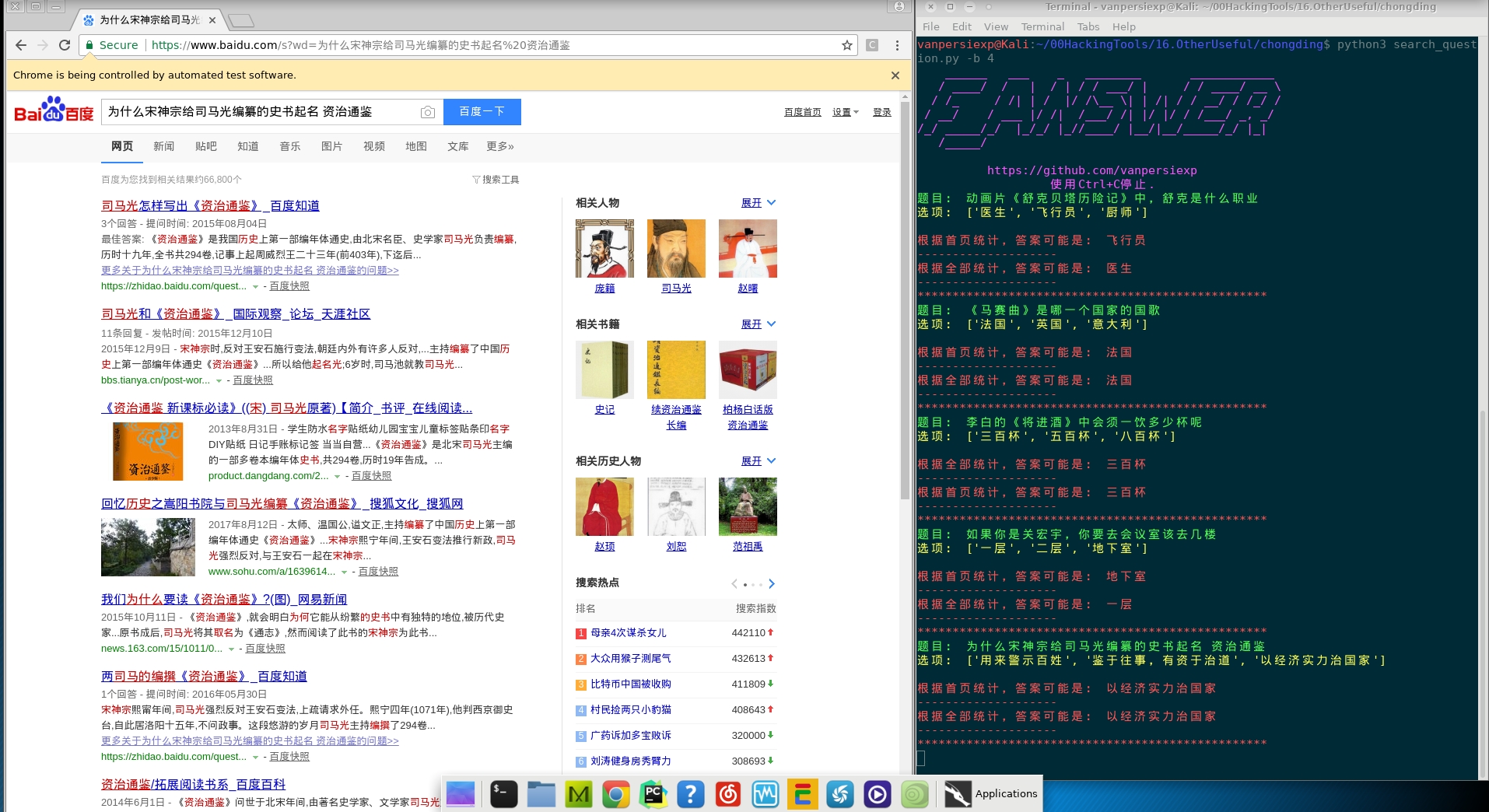Screen dimensions: 1489x812
Task: Open dropdown arrow next to news.163.com URL
Action: (231, 649)
